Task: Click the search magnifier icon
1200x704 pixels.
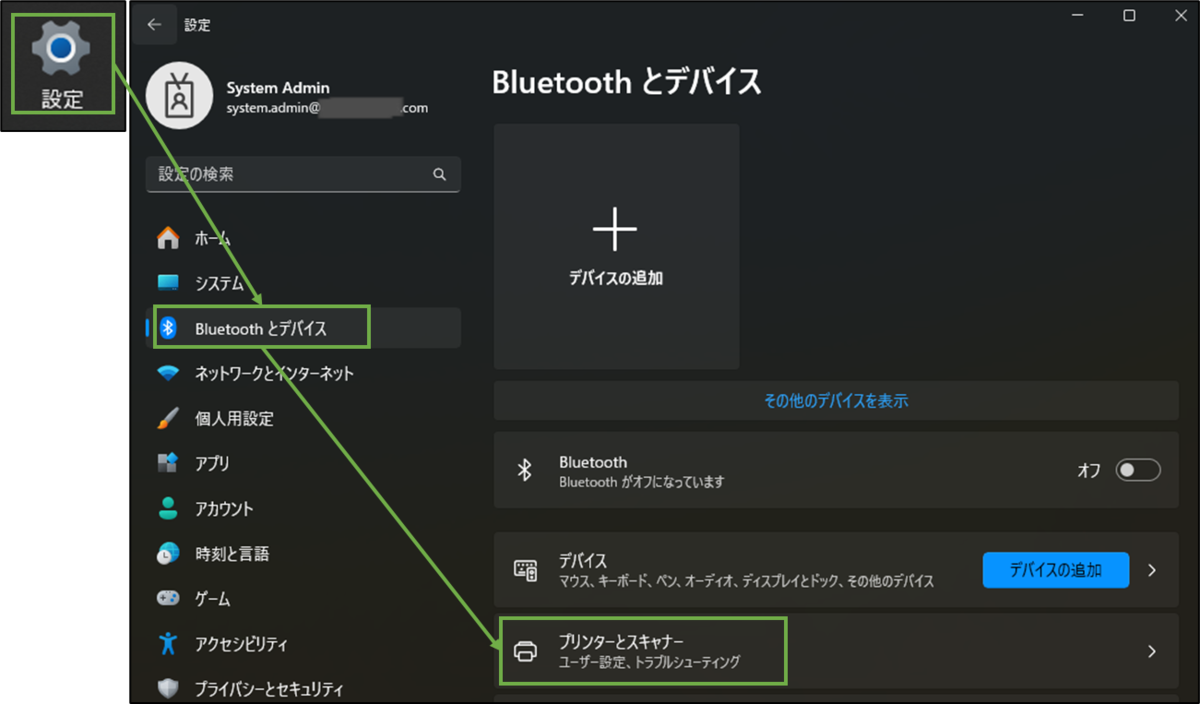Action: pos(439,174)
